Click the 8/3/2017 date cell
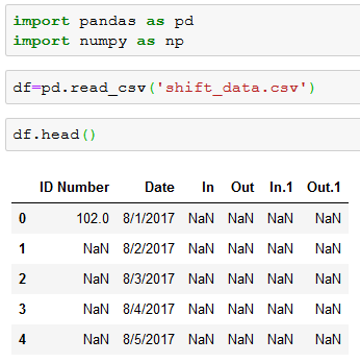 pyautogui.click(x=149, y=279)
